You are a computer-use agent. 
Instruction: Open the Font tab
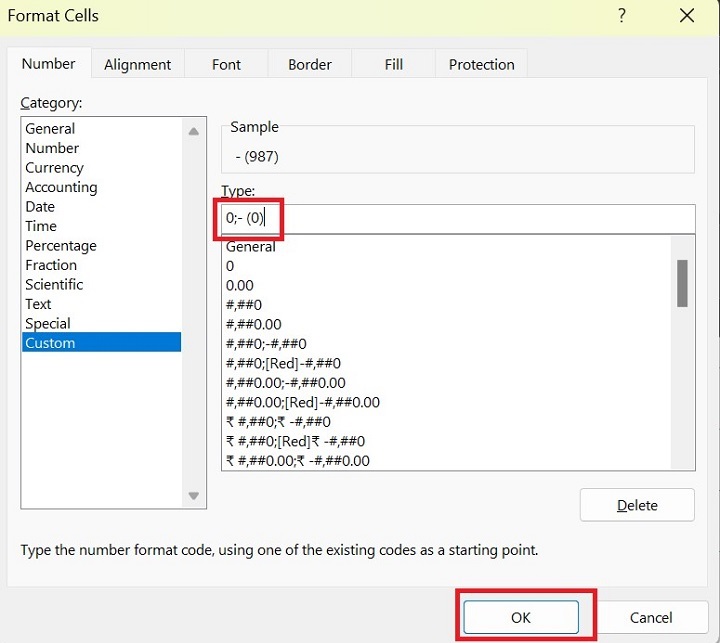coord(227,65)
